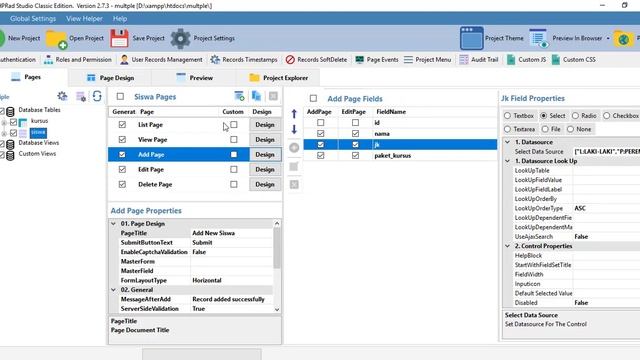Open Records SoftDelete option
The height and width of the screenshot is (360, 640).
point(316,60)
